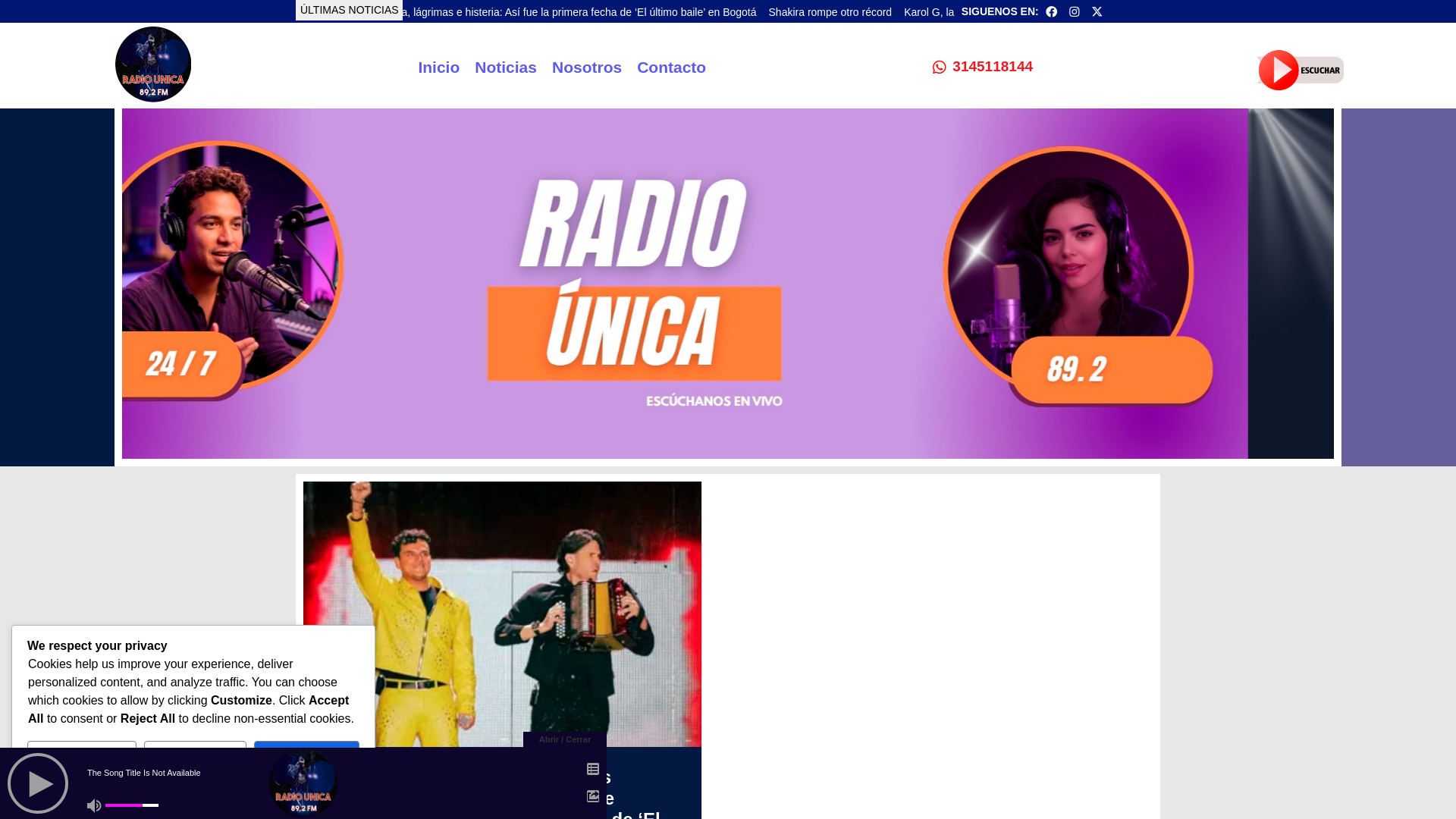The width and height of the screenshot is (1456, 819).
Task: Open the Nosotros menu item
Action: tap(587, 67)
